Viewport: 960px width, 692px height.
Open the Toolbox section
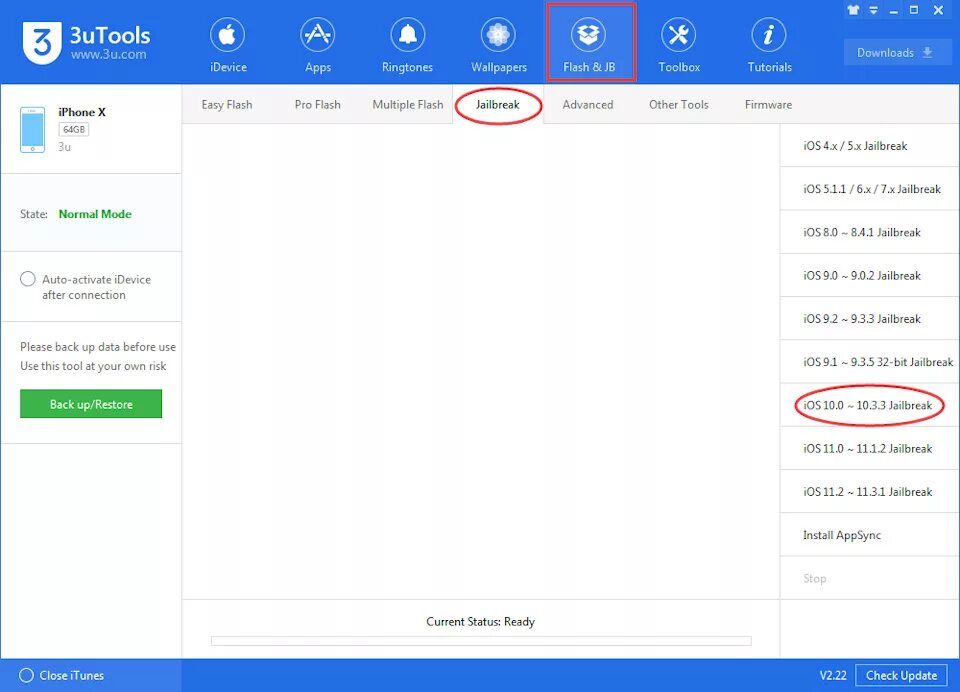tap(678, 45)
